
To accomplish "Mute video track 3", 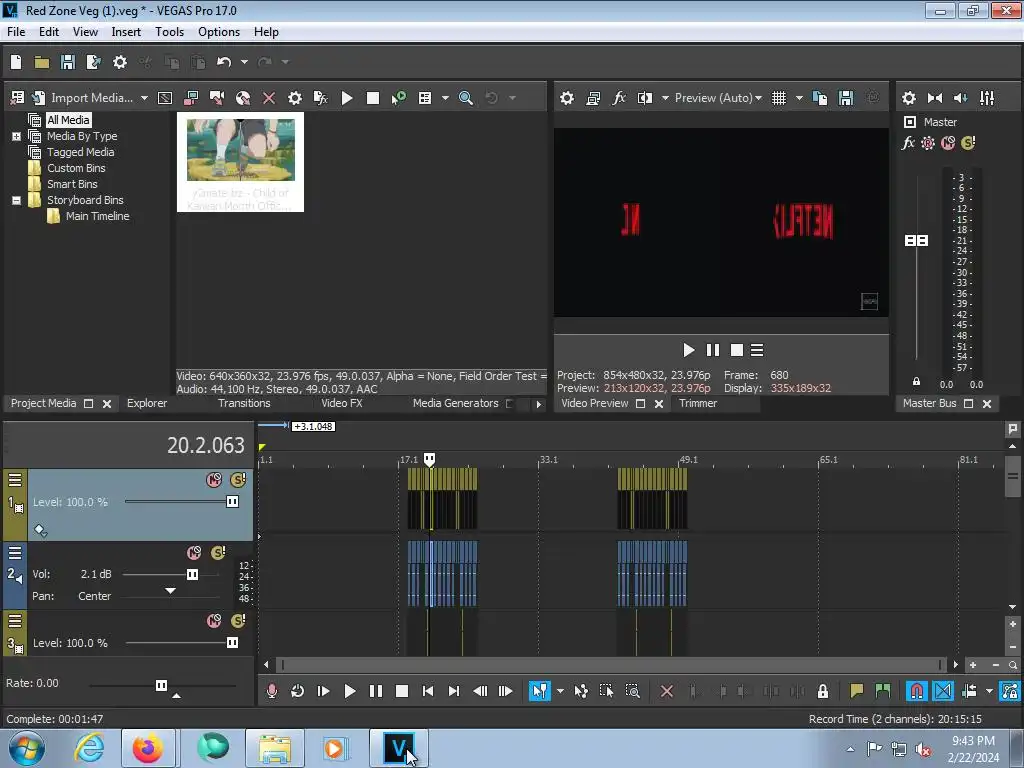I will (214, 621).
